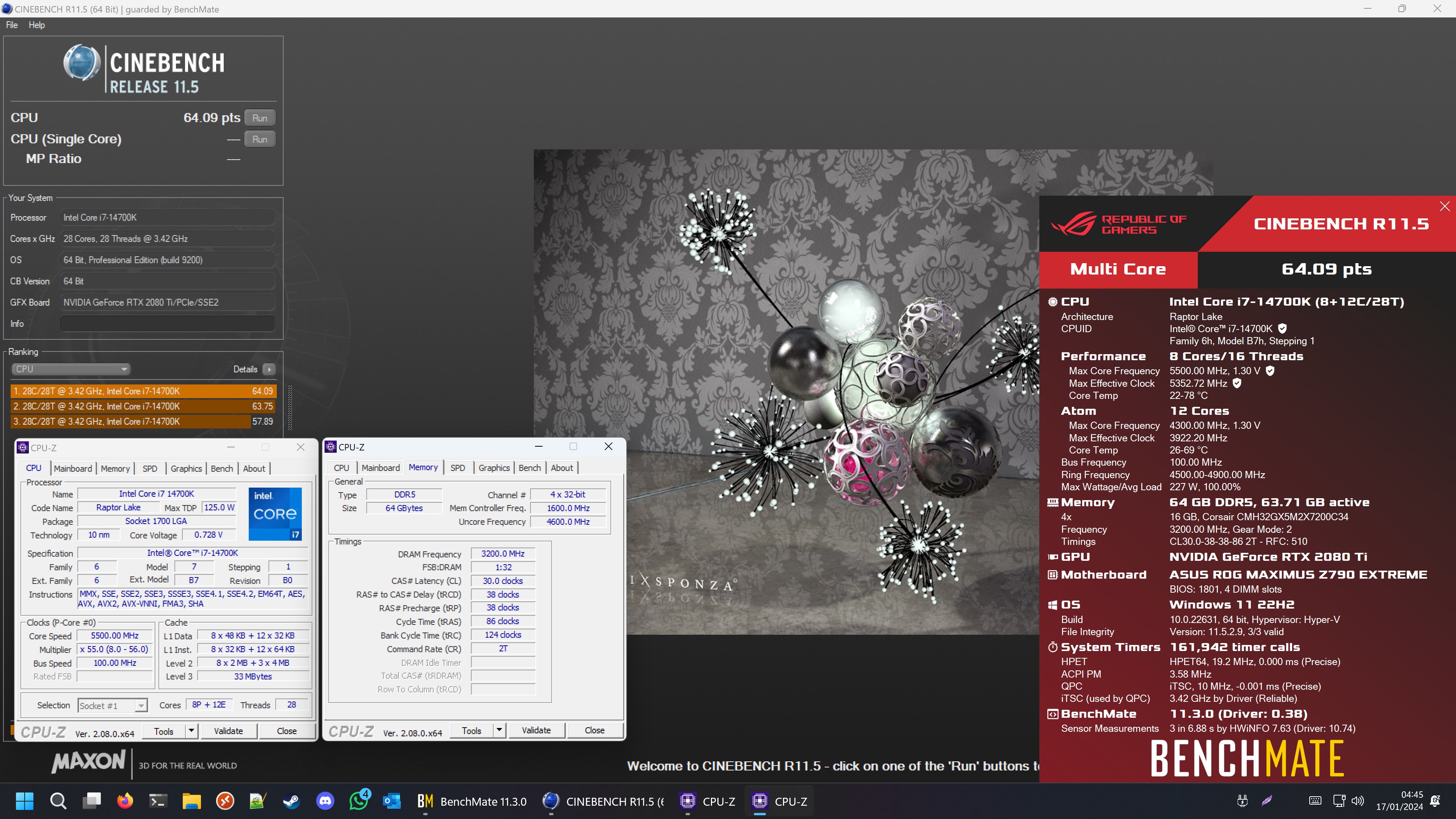The height and width of the screenshot is (819, 1456).
Task: Open volume tray icon
Action: [x=1358, y=800]
